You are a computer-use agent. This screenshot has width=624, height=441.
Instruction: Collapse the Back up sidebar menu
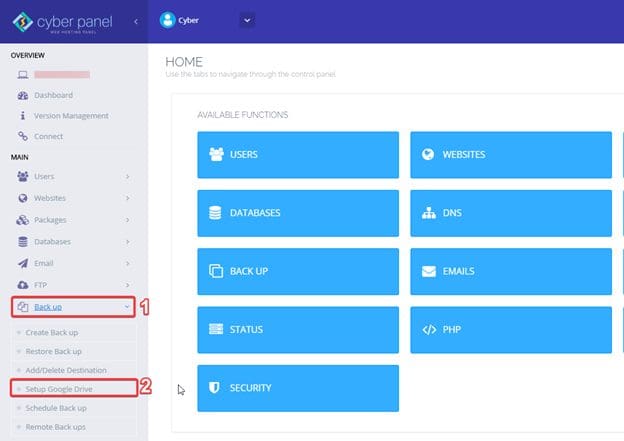[x=127, y=307]
